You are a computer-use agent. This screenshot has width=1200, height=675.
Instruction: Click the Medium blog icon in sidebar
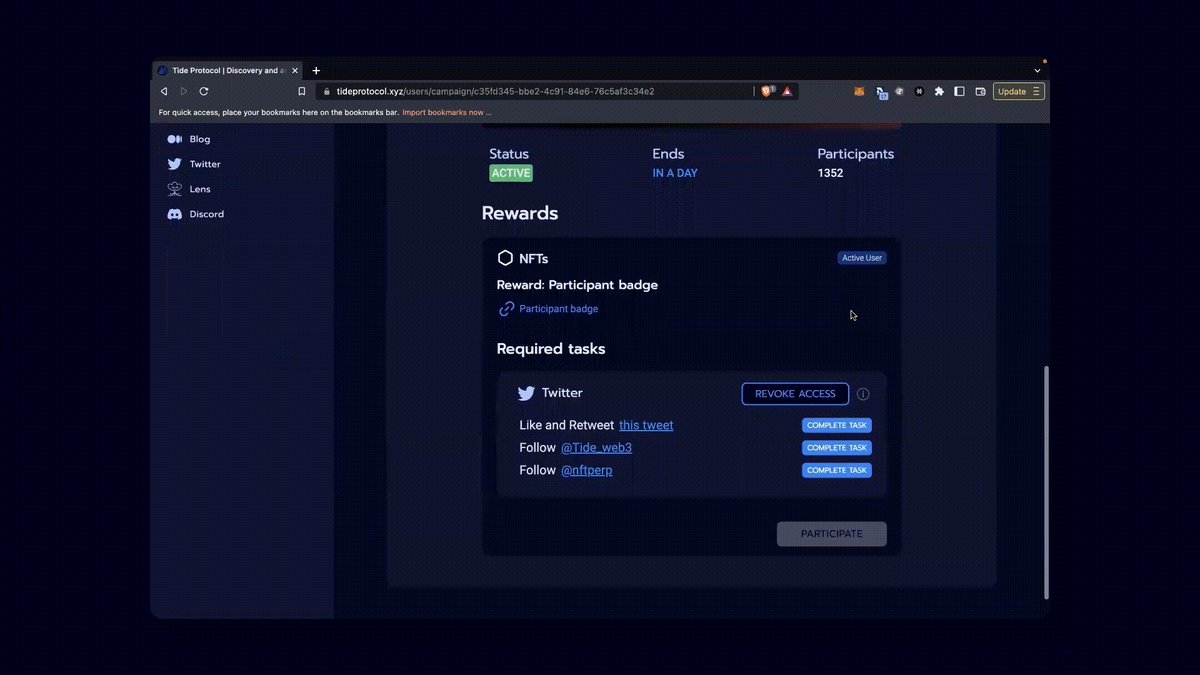pyautogui.click(x=174, y=139)
